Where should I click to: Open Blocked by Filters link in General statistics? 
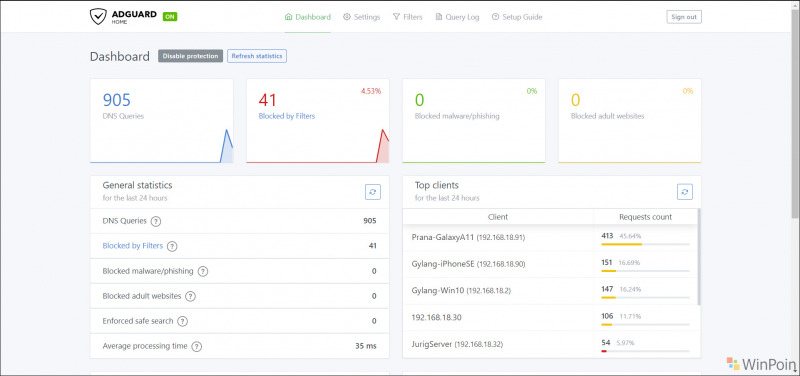133,246
